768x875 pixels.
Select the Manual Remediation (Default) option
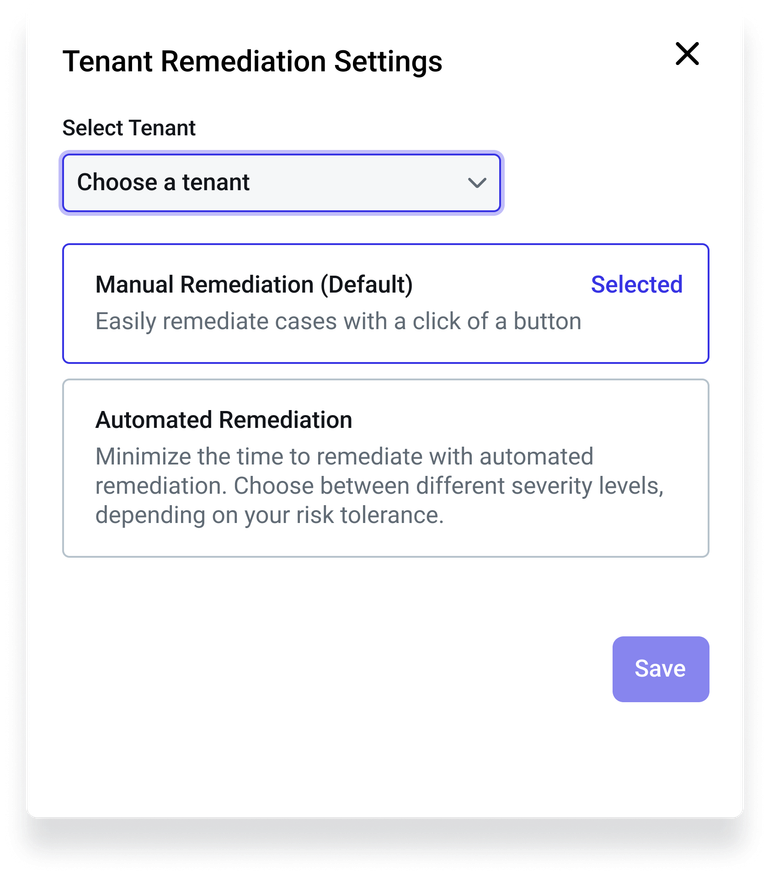coord(384,302)
